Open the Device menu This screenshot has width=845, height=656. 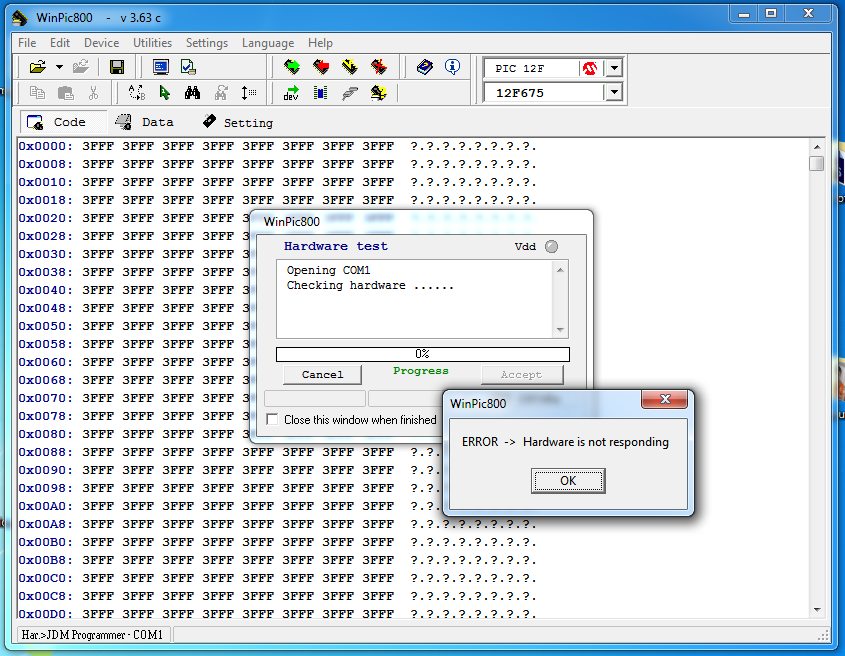click(x=101, y=43)
